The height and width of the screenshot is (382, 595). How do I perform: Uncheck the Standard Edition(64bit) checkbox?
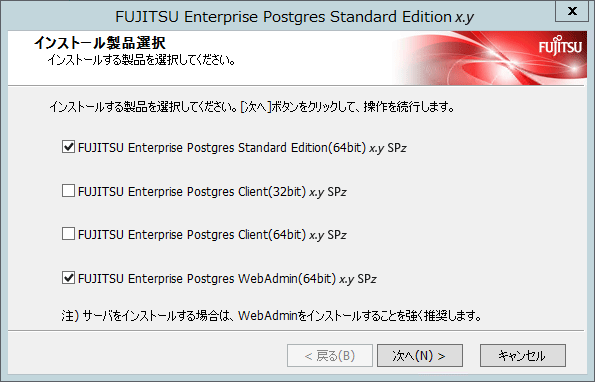(x=68, y=146)
